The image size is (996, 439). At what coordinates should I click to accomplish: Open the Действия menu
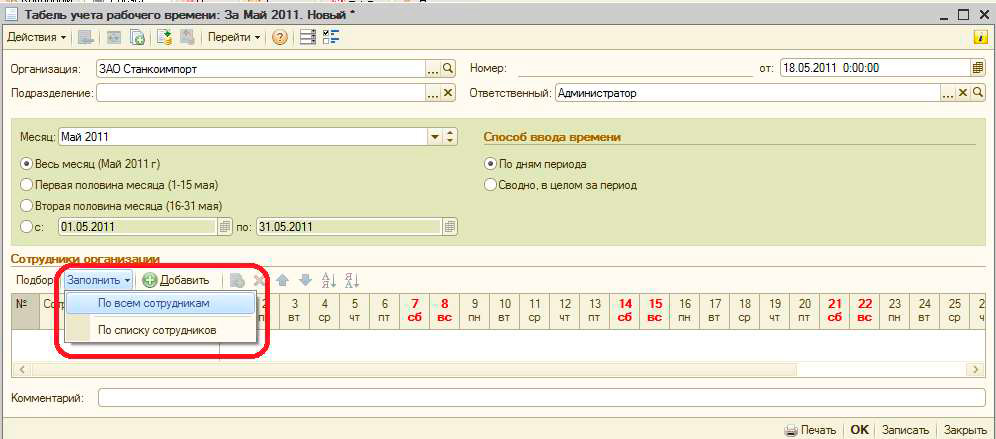36,38
